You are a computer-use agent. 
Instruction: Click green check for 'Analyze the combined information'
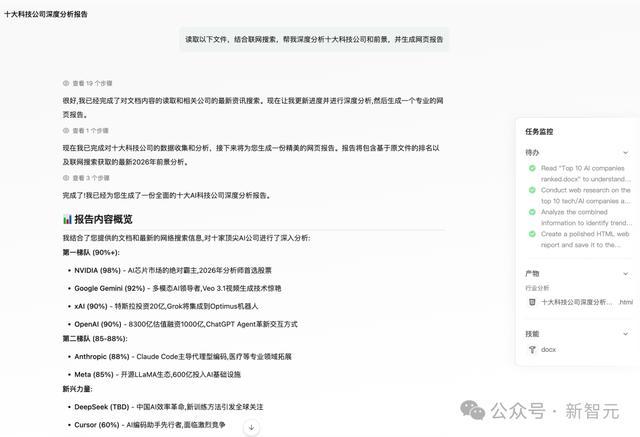tap(532, 211)
